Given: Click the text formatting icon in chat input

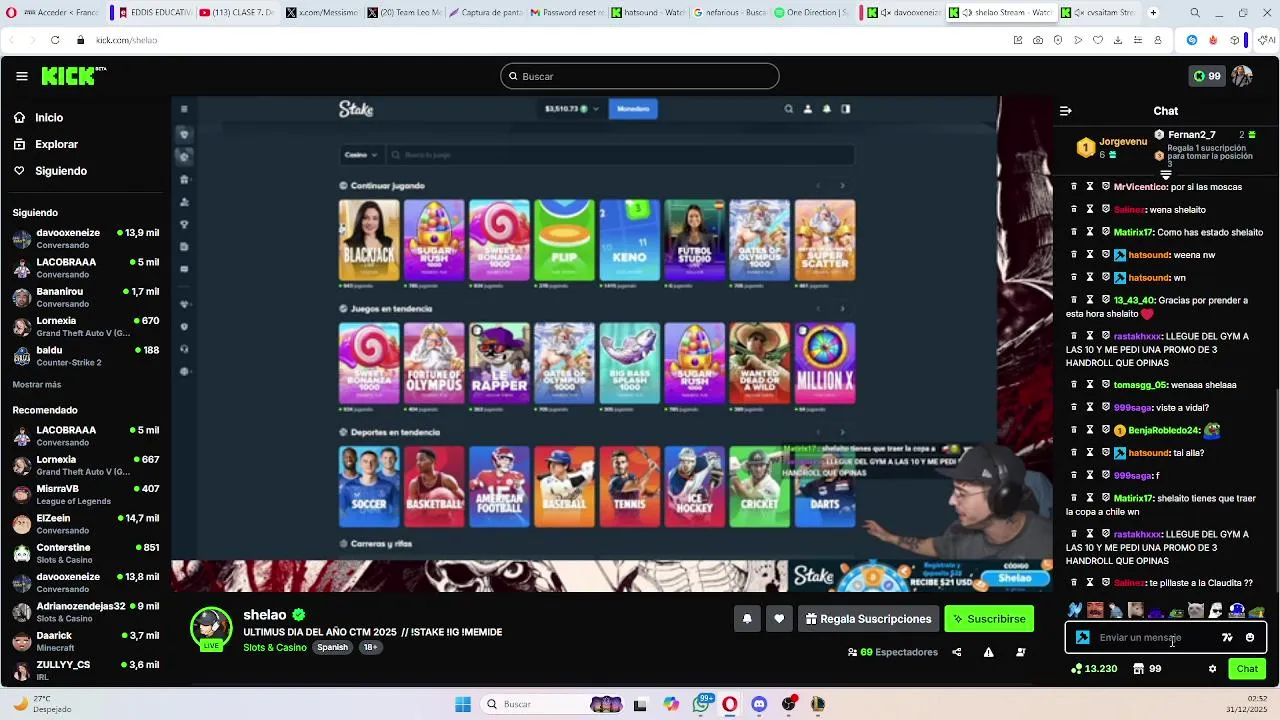Looking at the screenshot, I should pyautogui.click(x=1227, y=637).
